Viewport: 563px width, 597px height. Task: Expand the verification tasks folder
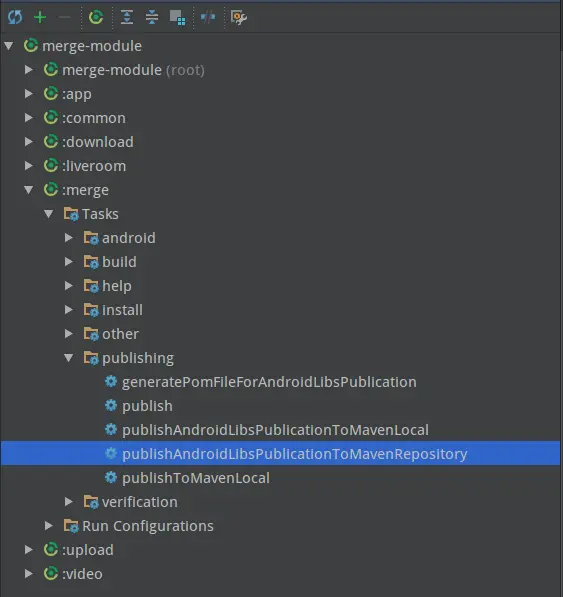69,501
